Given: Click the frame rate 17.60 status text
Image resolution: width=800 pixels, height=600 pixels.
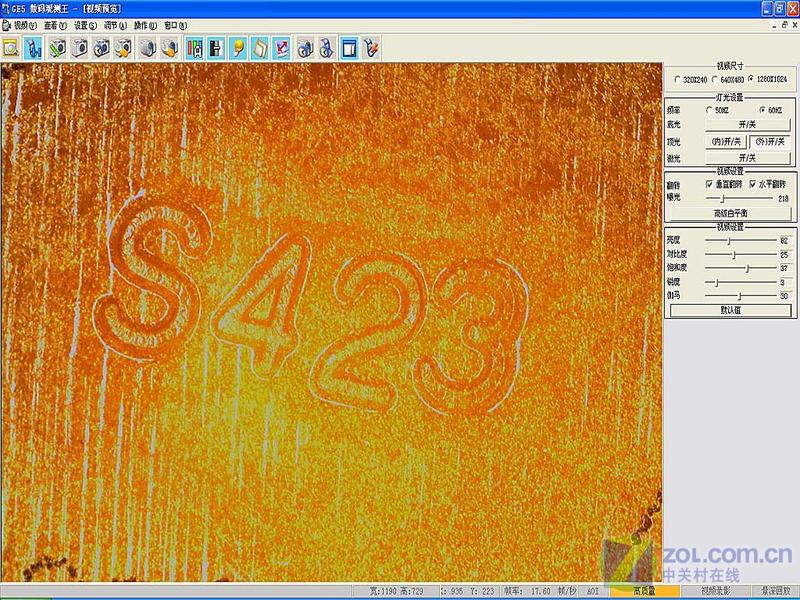Looking at the screenshot, I should coord(540,591).
